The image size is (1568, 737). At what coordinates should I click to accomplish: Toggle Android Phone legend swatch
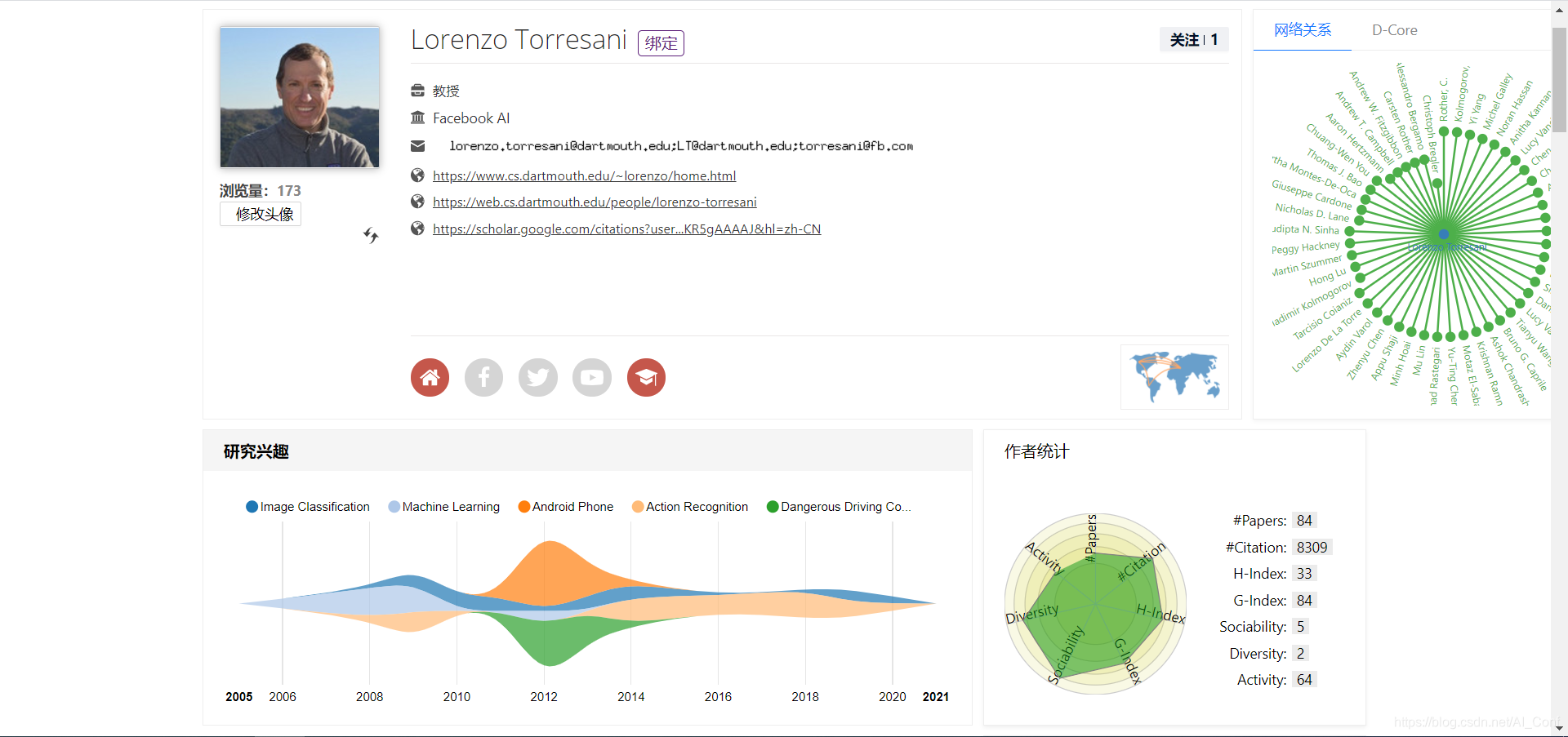coord(524,507)
